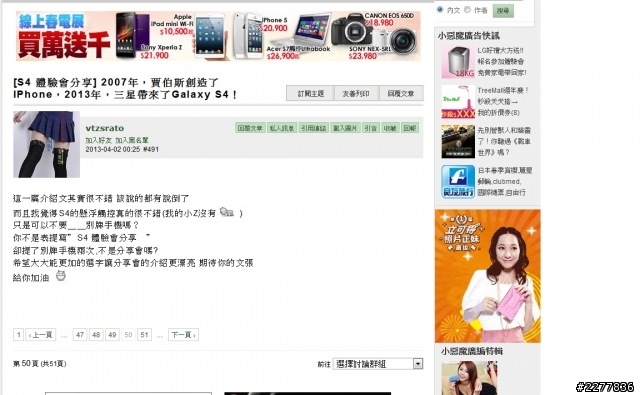The image size is (640, 395).
Task: Select the 作者 search radio button
Action: (x=467, y=10)
